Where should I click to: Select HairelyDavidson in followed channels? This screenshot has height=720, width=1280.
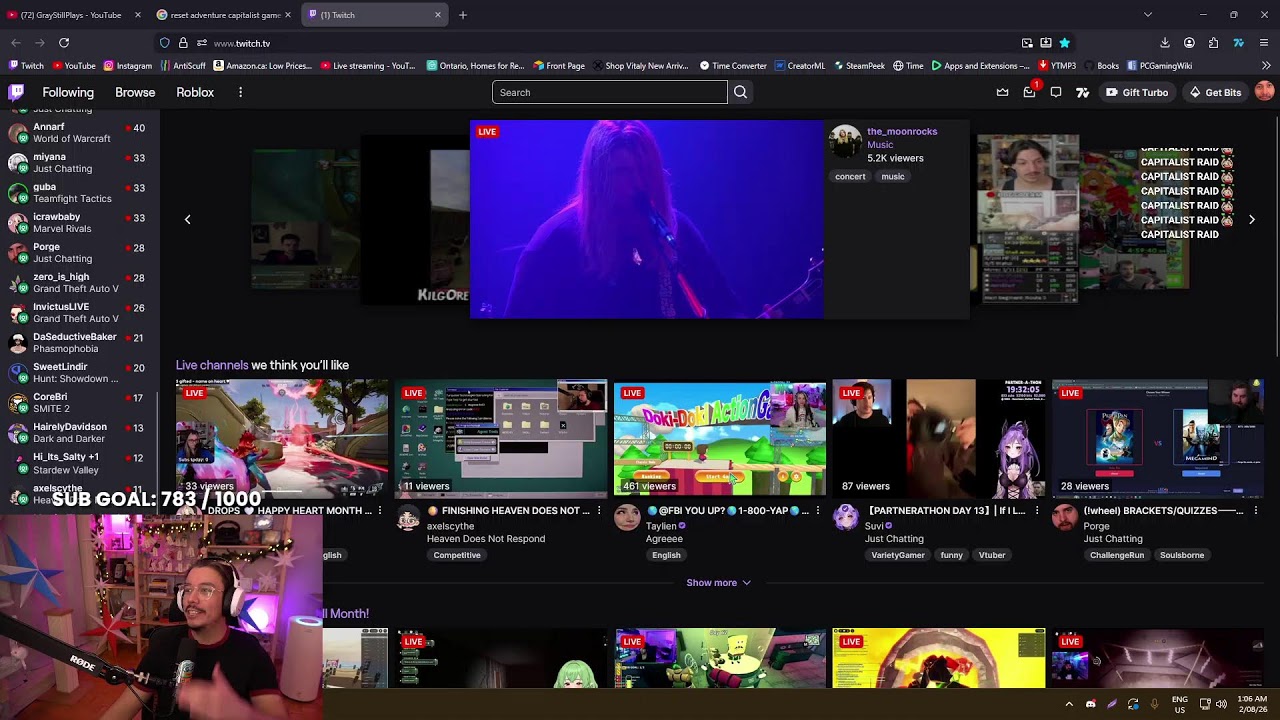[79, 433]
